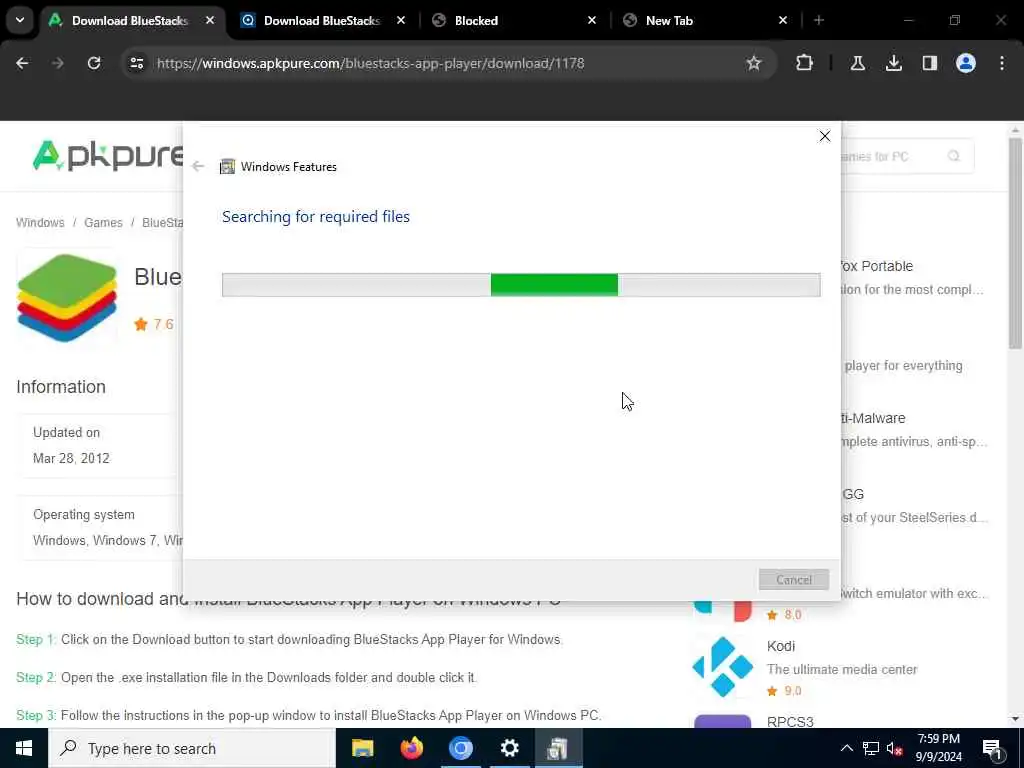Open a new browser tab with plus
The image size is (1024, 768).
818,20
